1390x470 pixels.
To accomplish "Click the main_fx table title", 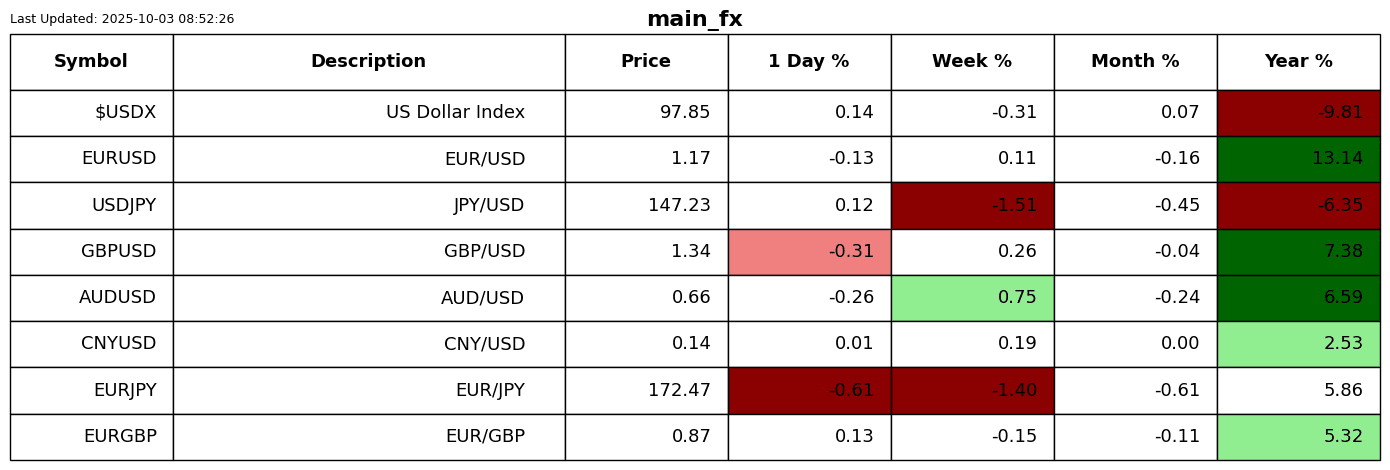I will (x=694, y=20).
